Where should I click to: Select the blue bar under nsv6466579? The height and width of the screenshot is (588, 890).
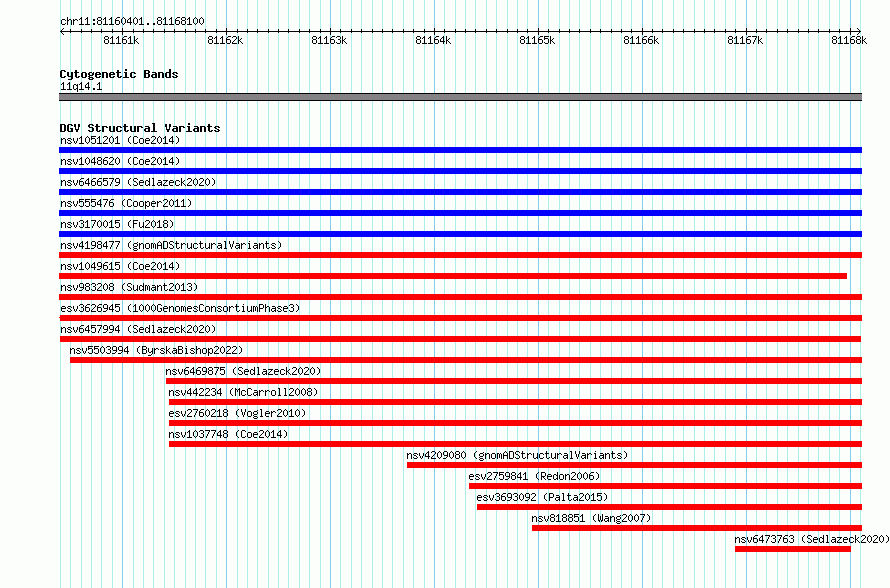tap(460, 192)
